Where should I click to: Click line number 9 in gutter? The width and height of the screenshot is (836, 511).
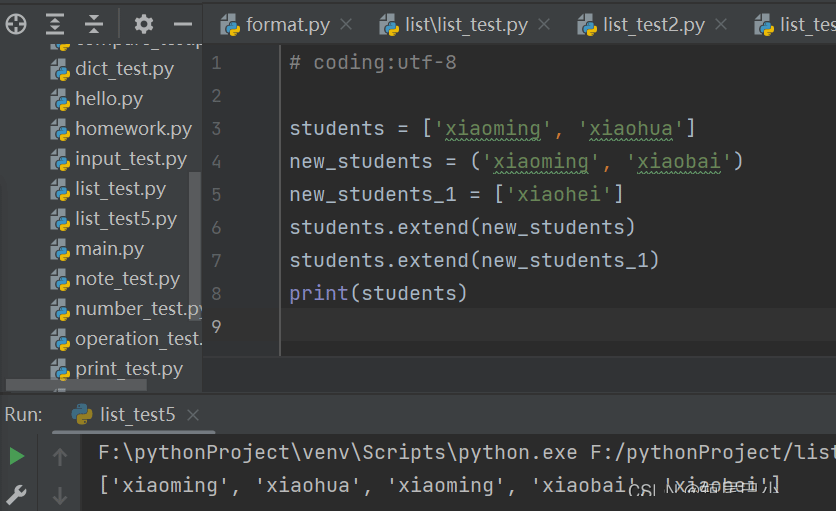click(x=216, y=326)
